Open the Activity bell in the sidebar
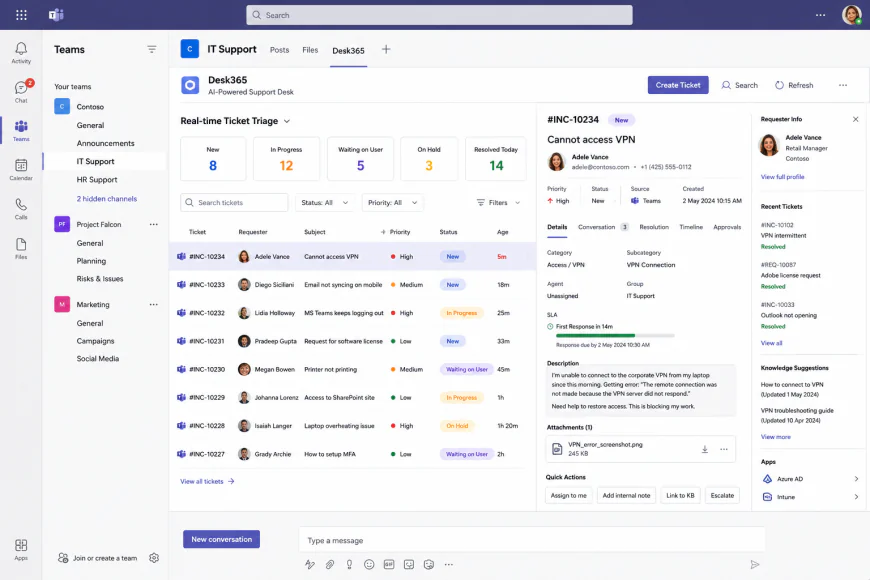The image size is (870, 580). point(21,53)
